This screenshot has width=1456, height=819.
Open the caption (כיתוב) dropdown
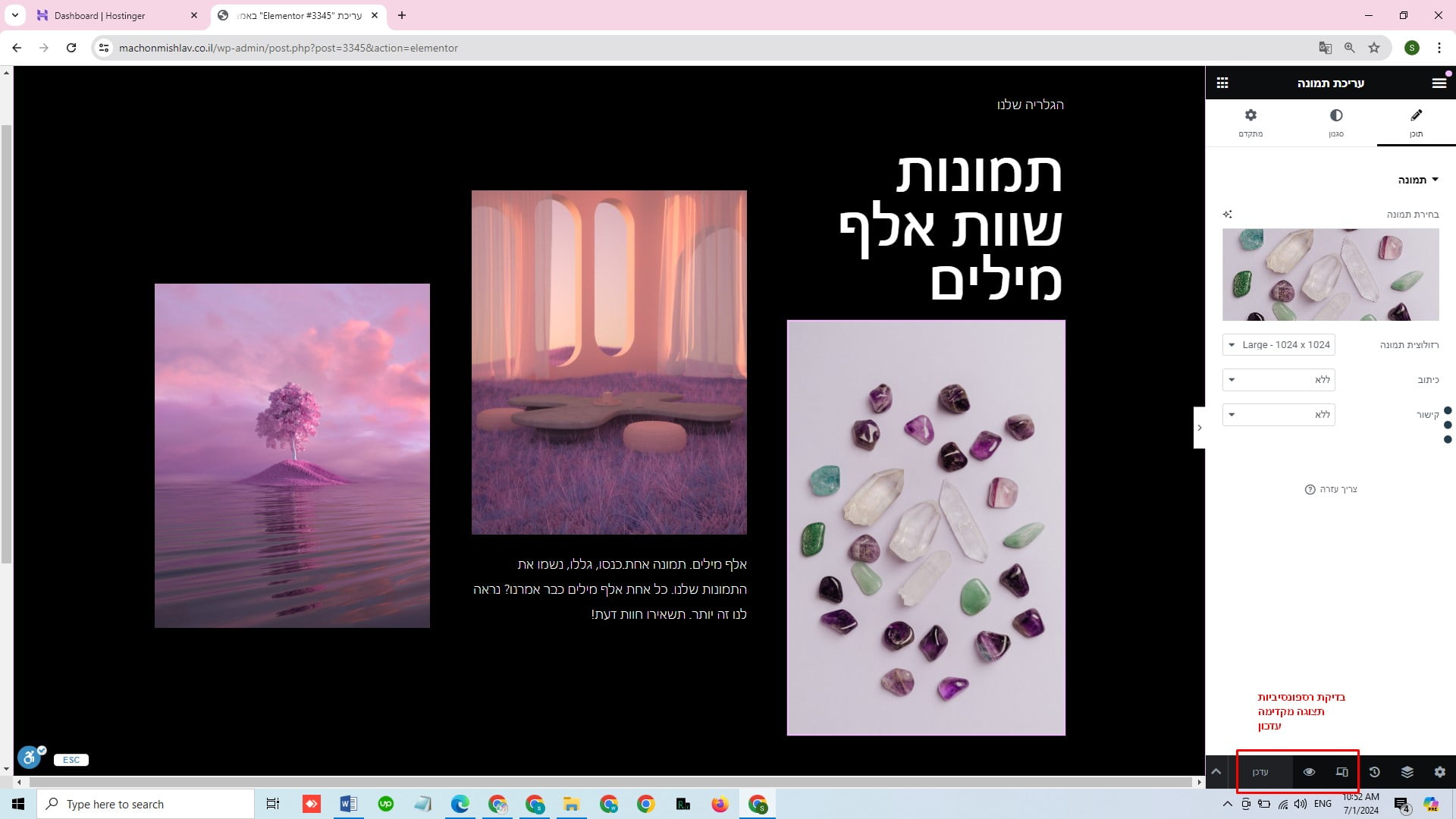(1279, 380)
